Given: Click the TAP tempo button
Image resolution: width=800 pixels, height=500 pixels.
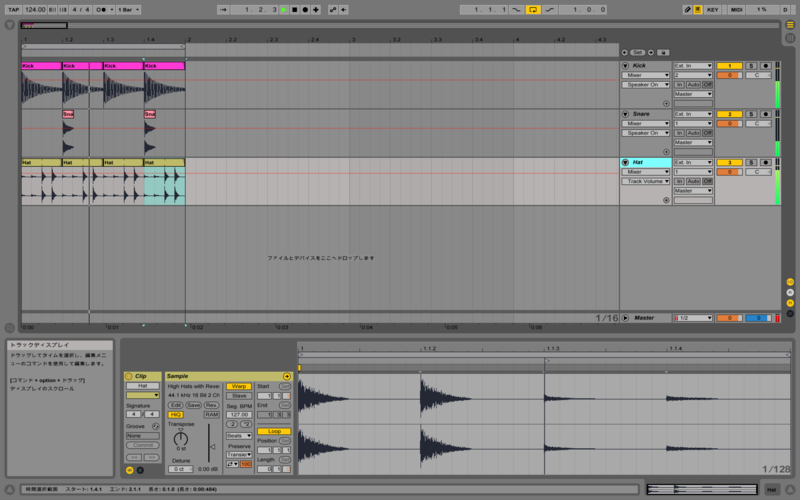Looking at the screenshot, I should tap(13, 10).
